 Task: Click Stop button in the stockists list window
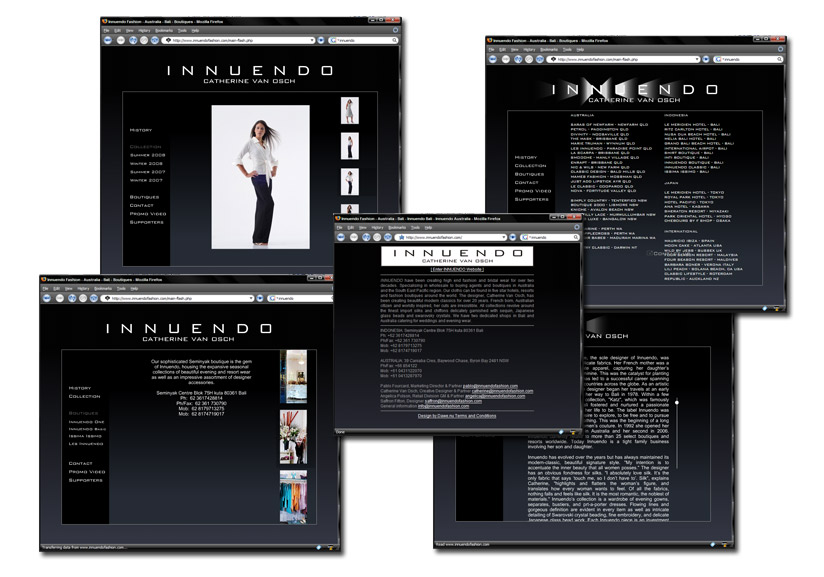tap(529, 59)
